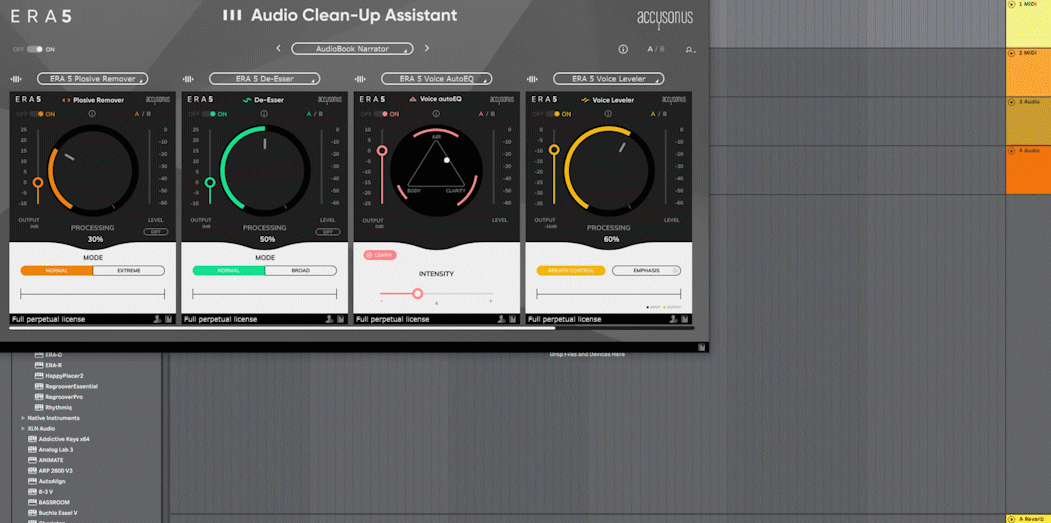The width and height of the screenshot is (1051, 523).
Task: Click the Voice Leveler output slider handle
Action: [x=554, y=150]
